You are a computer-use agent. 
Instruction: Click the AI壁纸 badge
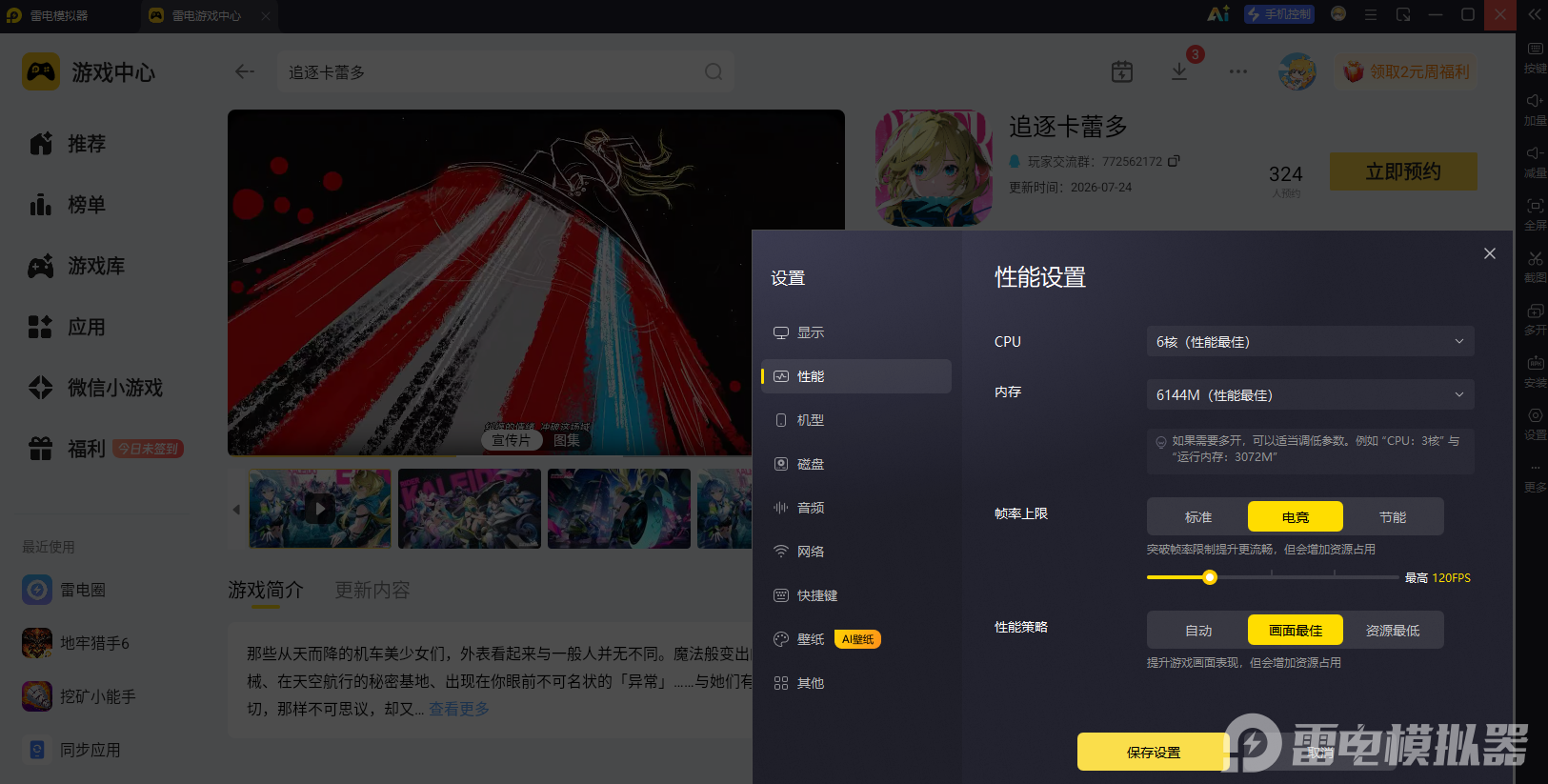pyautogui.click(x=857, y=639)
